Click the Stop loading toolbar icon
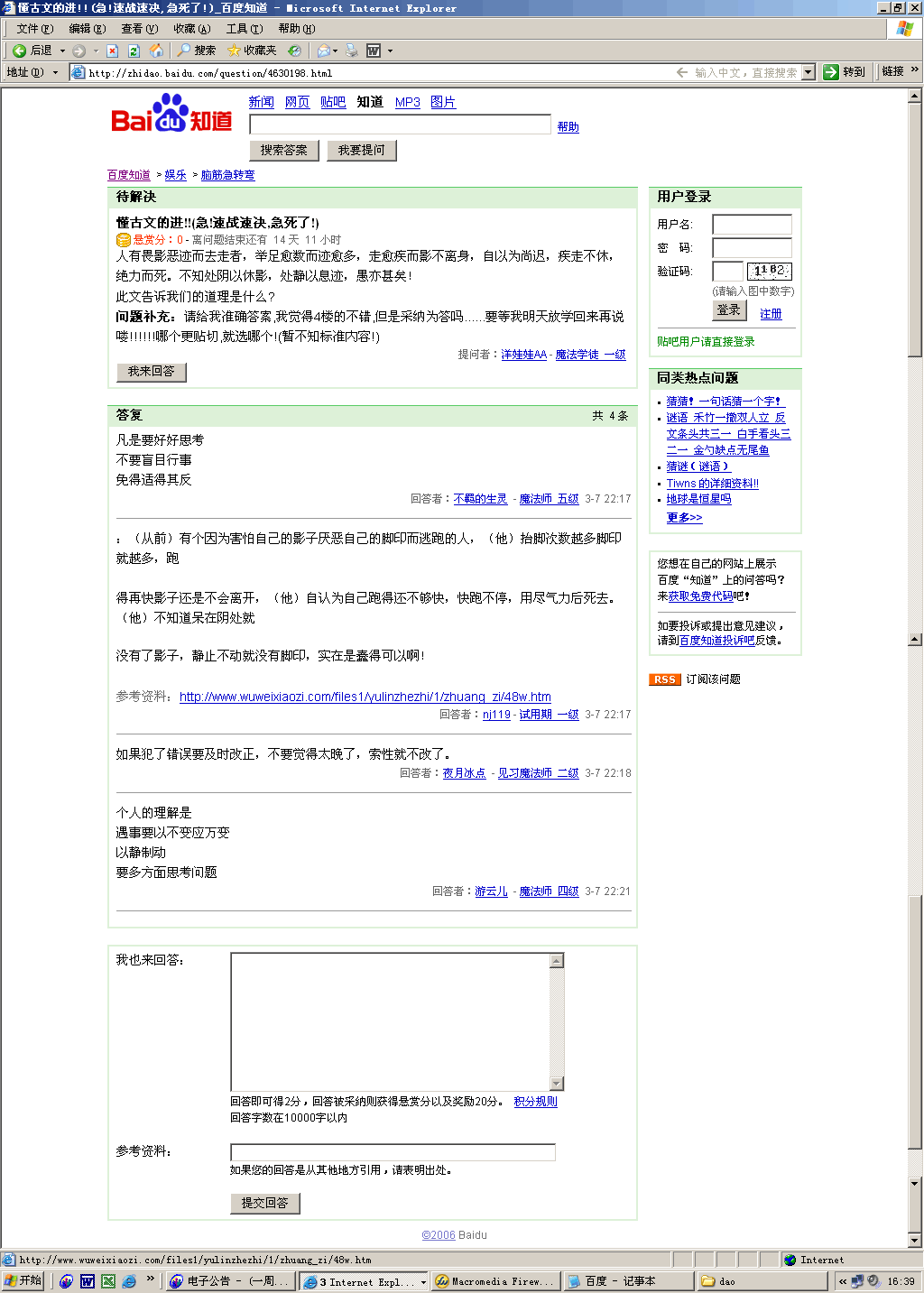The height and width of the screenshot is (1293, 924). (x=112, y=51)
